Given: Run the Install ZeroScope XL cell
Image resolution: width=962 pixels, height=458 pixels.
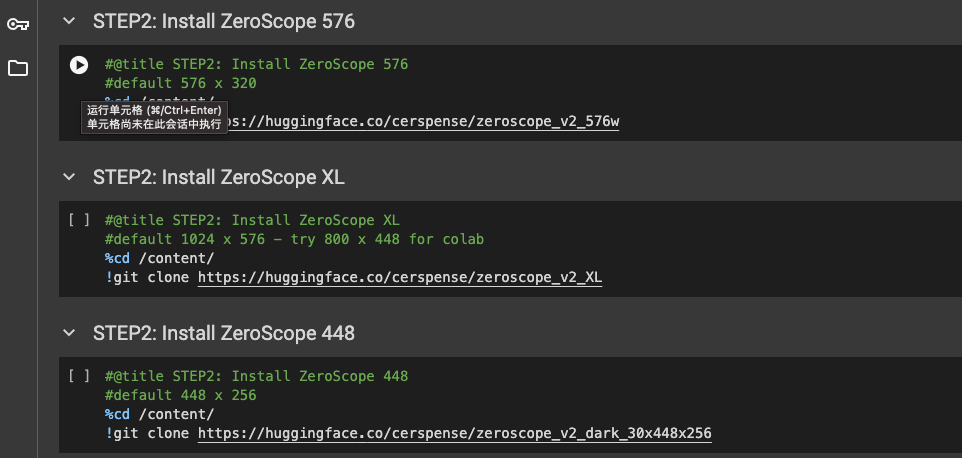Looking at the screenshot, I should click(79, 221).
